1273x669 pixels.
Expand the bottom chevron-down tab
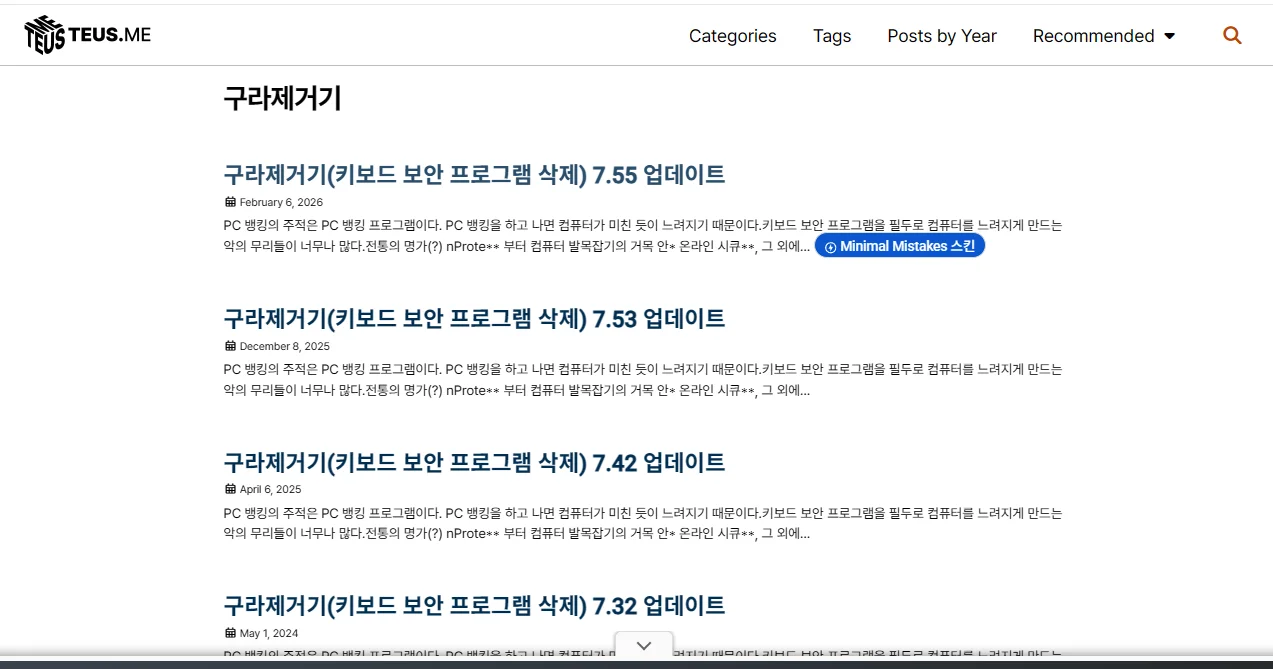point(644,646)
